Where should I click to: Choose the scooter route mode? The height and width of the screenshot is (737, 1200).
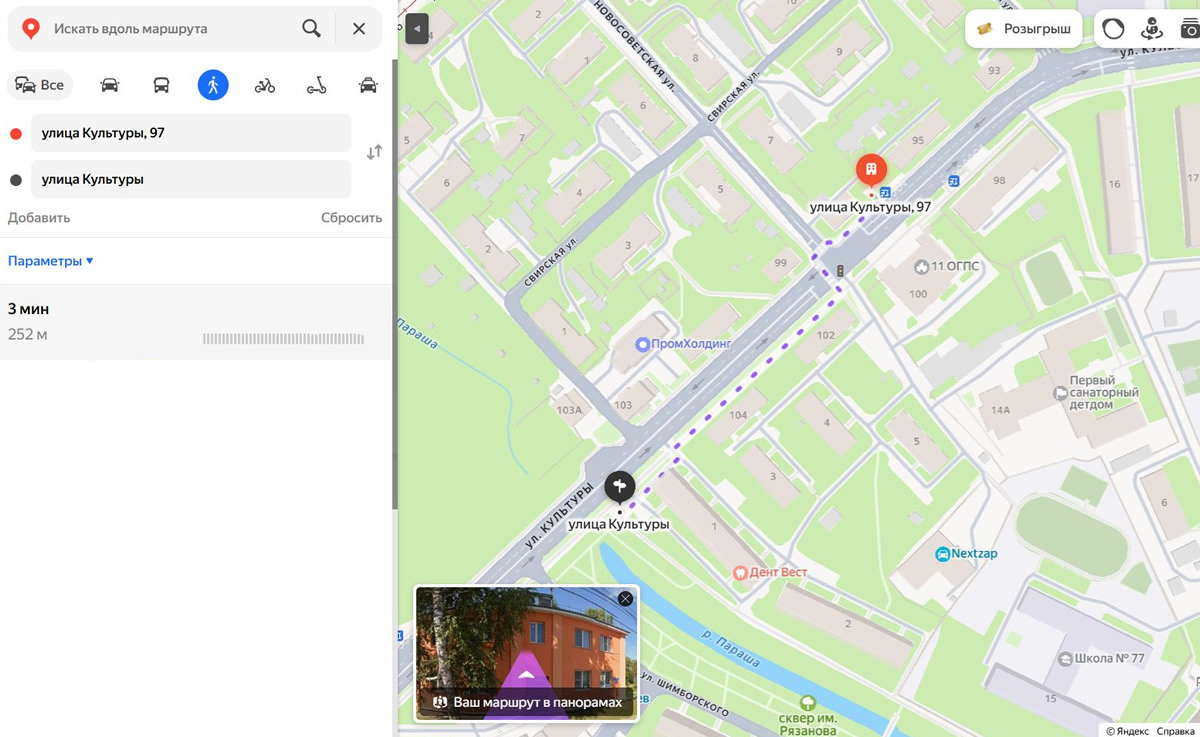316,85
